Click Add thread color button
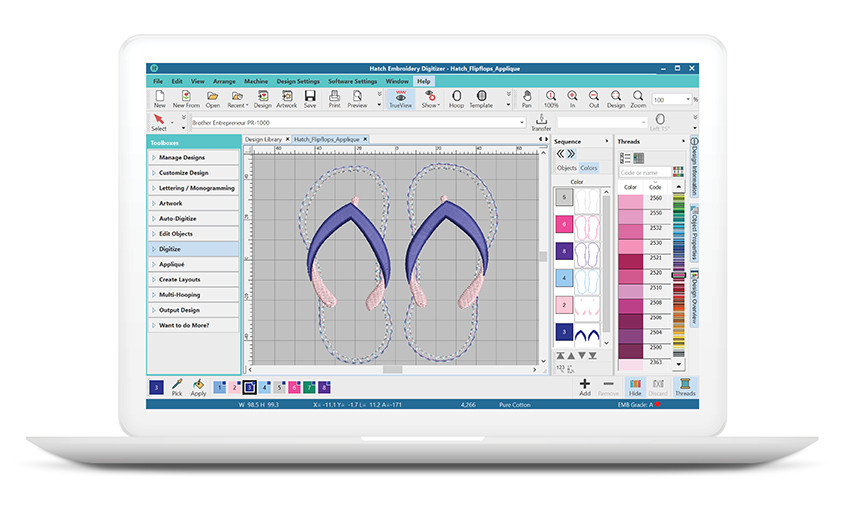Image resolution: width=844 pixels, height=506 pixels. pyautogui.click(x=584, y=387)
